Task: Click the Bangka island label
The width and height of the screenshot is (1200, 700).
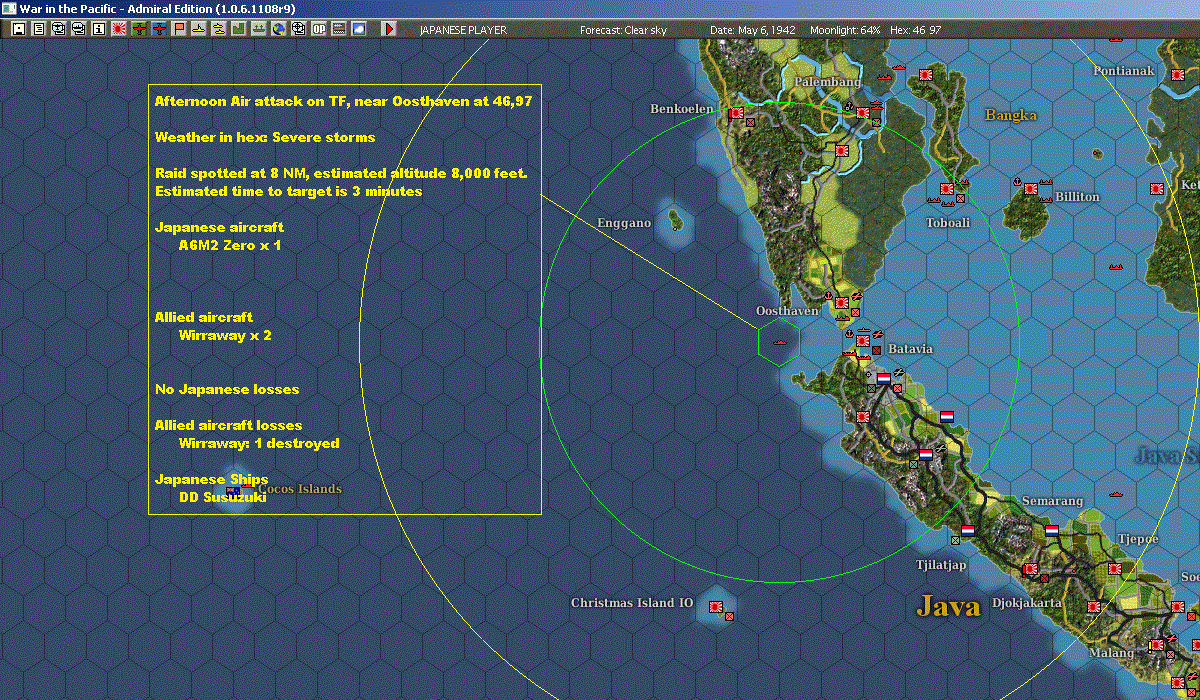Action: click(1011, 115)
